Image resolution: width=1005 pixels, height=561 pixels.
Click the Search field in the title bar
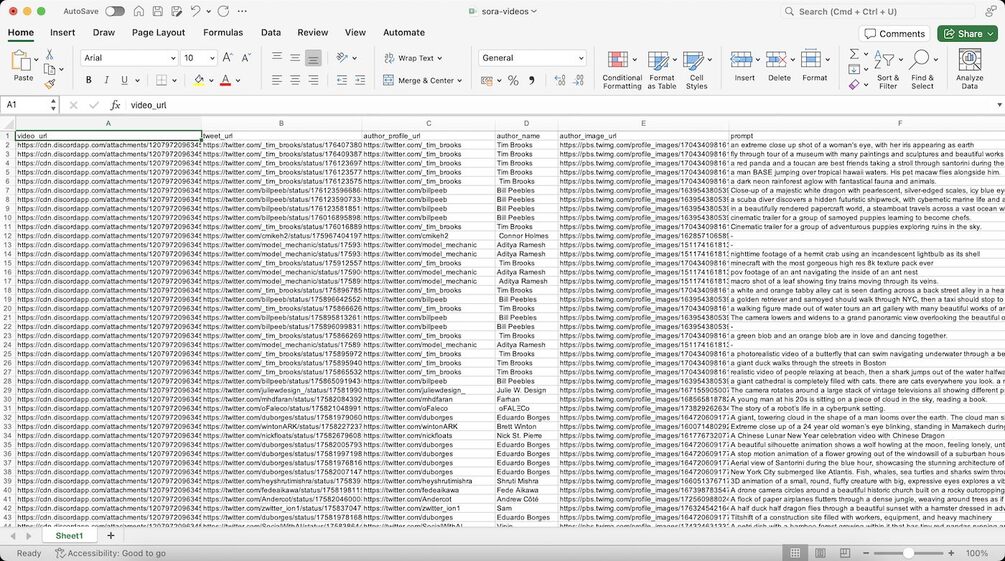[x=875, y=11]
